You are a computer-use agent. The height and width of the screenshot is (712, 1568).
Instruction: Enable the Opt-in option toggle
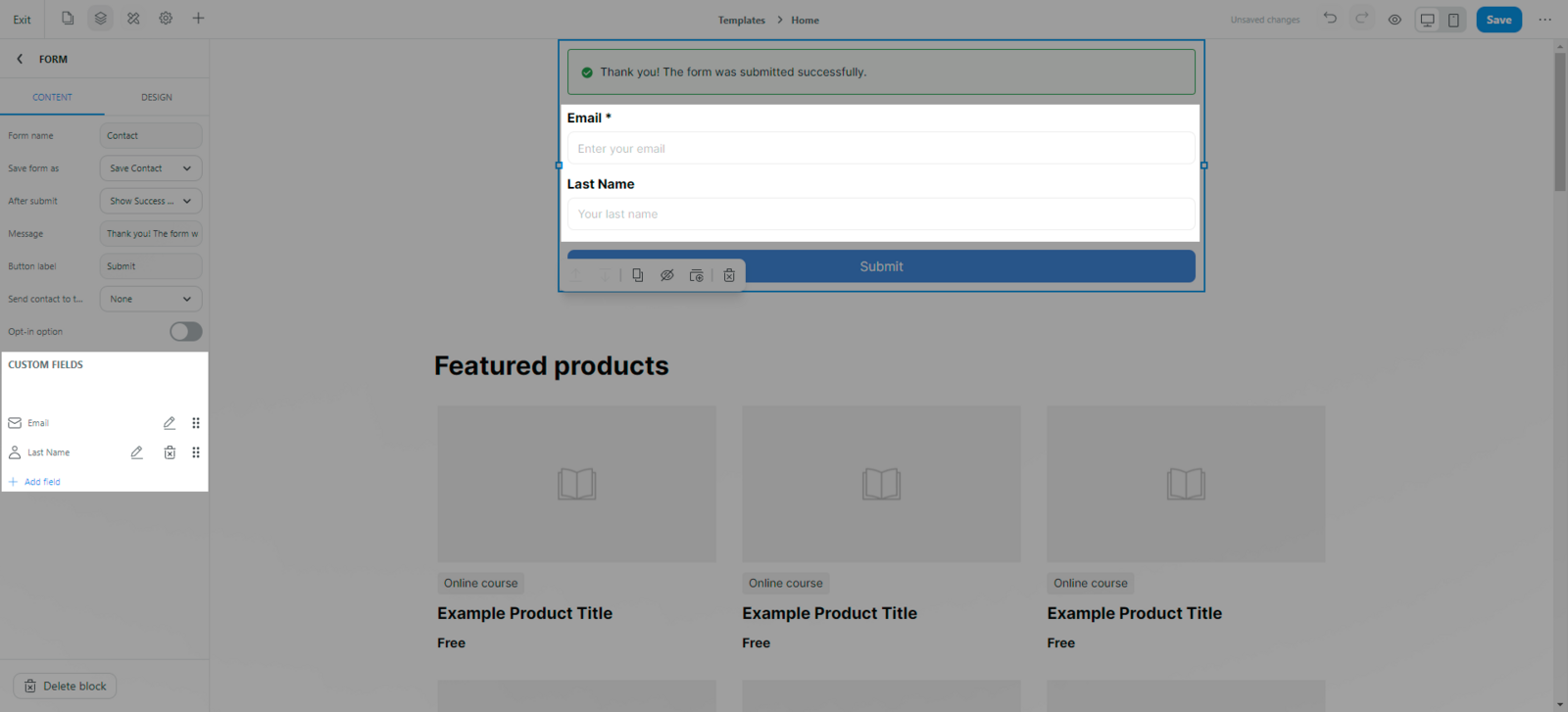pos(185,332)
